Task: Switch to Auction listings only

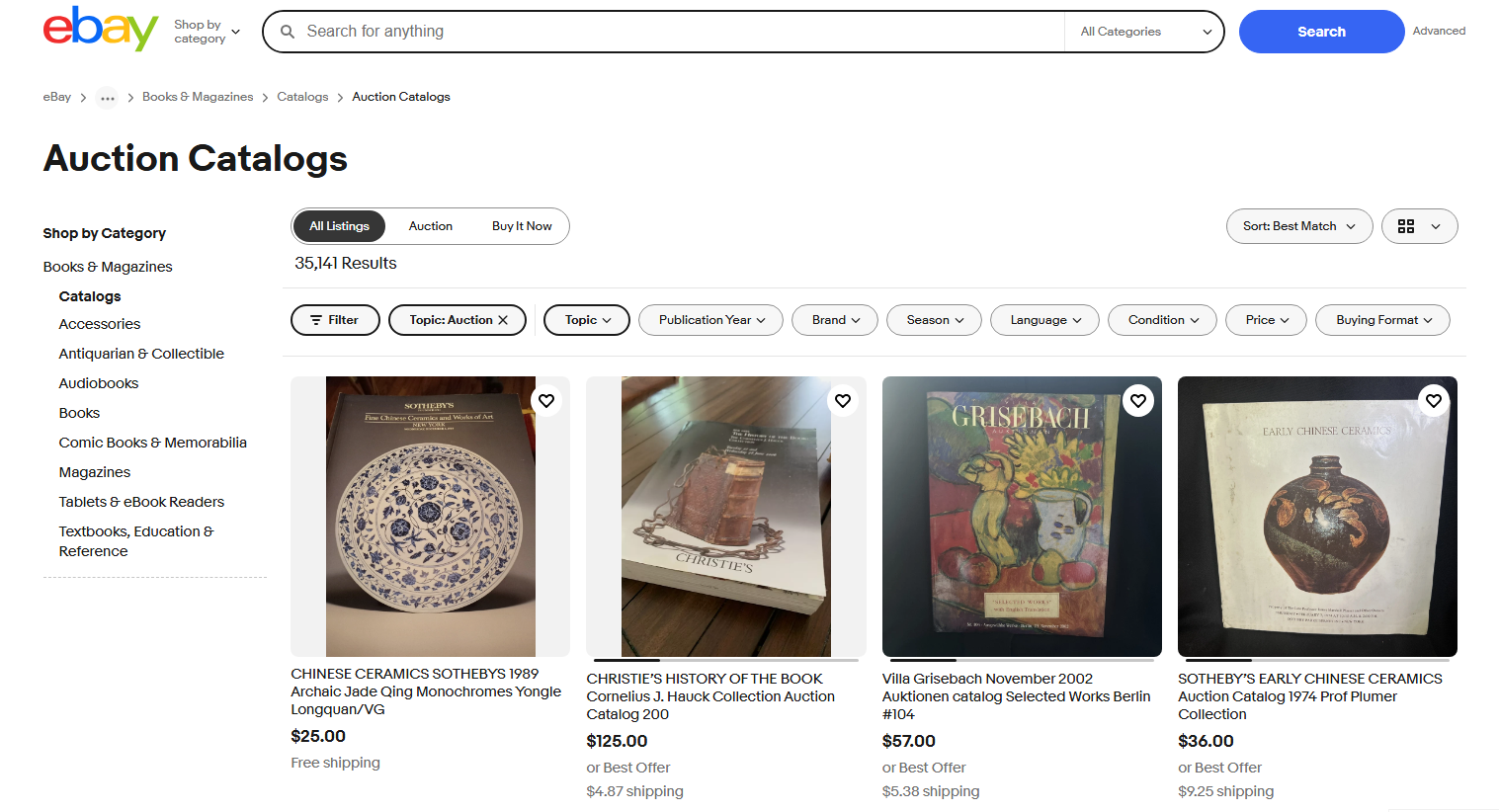Action: click(x=431, y=226)
